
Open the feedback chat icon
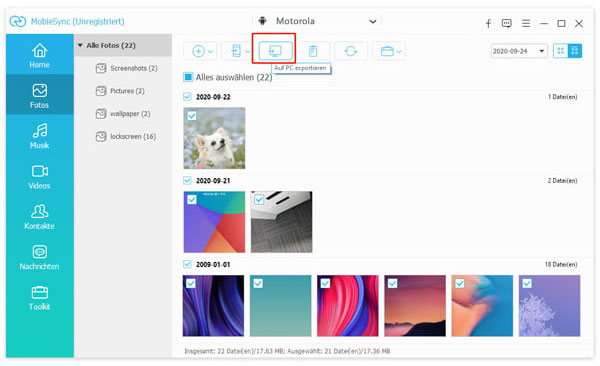tap(507, 23)
